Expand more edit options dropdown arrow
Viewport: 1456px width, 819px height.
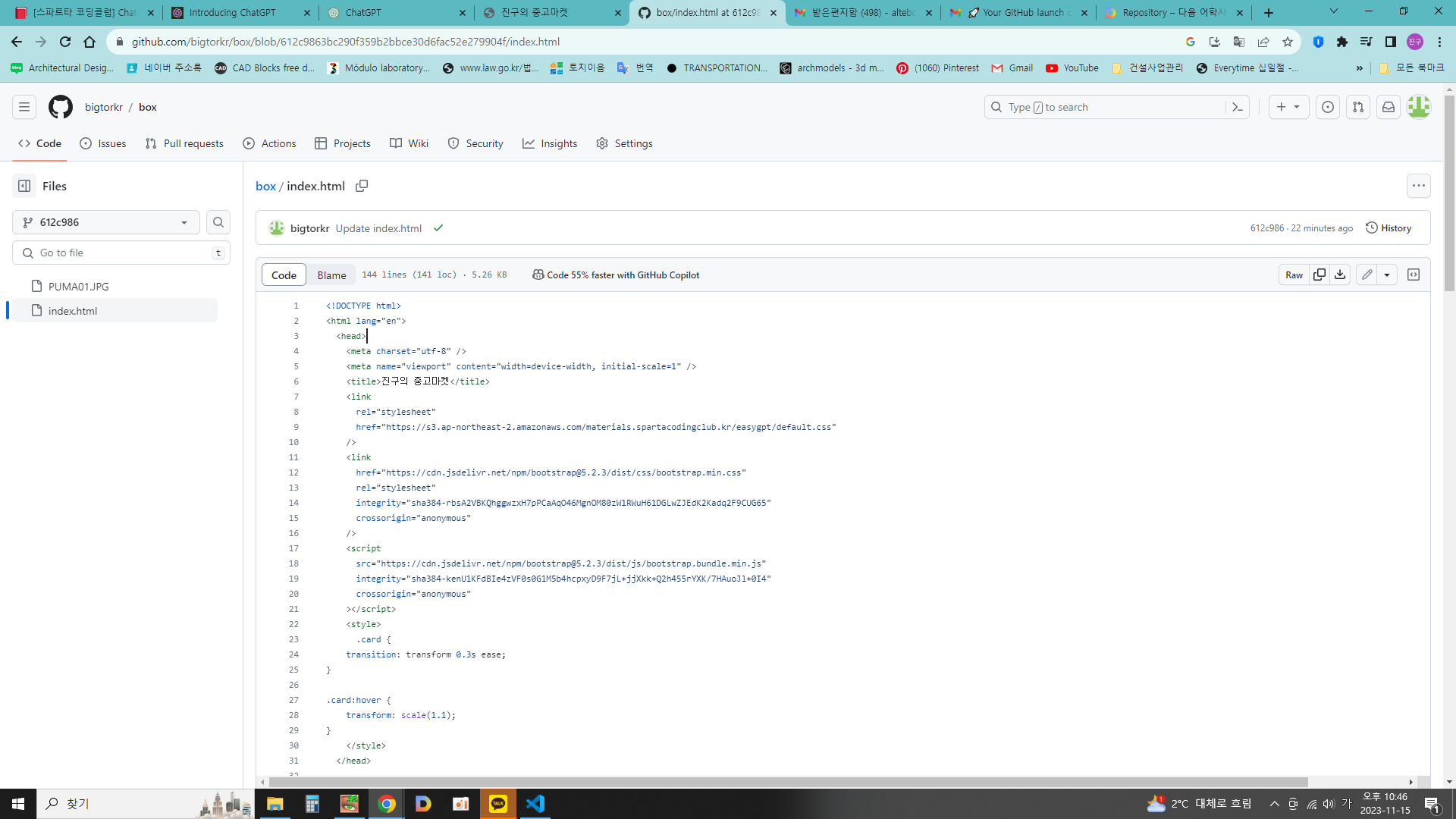pos(1387,275)
